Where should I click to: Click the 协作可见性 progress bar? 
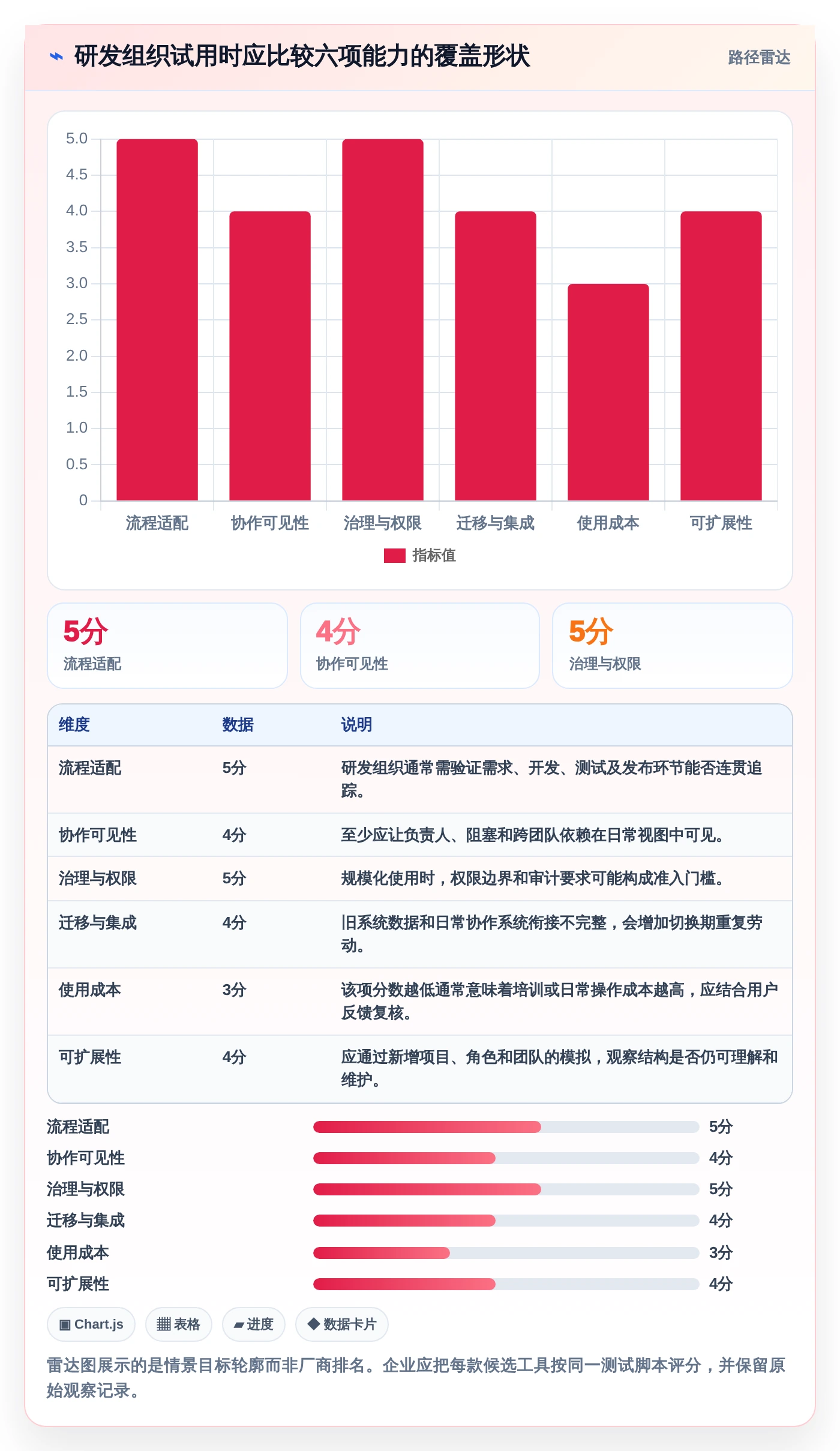506,1158
